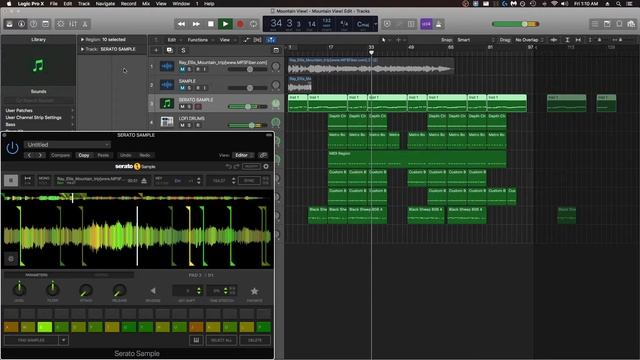Adjust the SERATO SAMPLE track volume slider

[247, 107]
